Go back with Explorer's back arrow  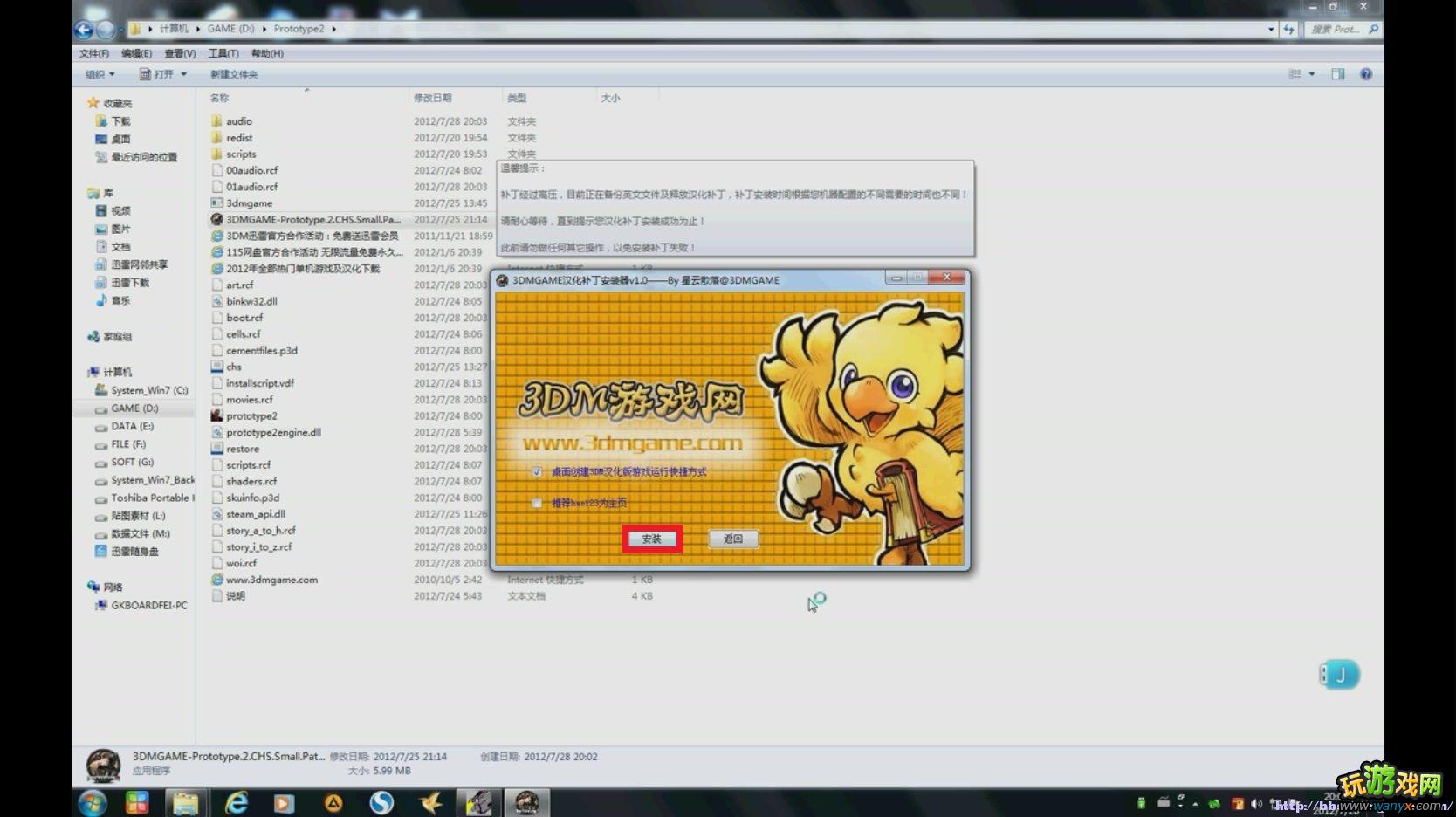(84, 30)
